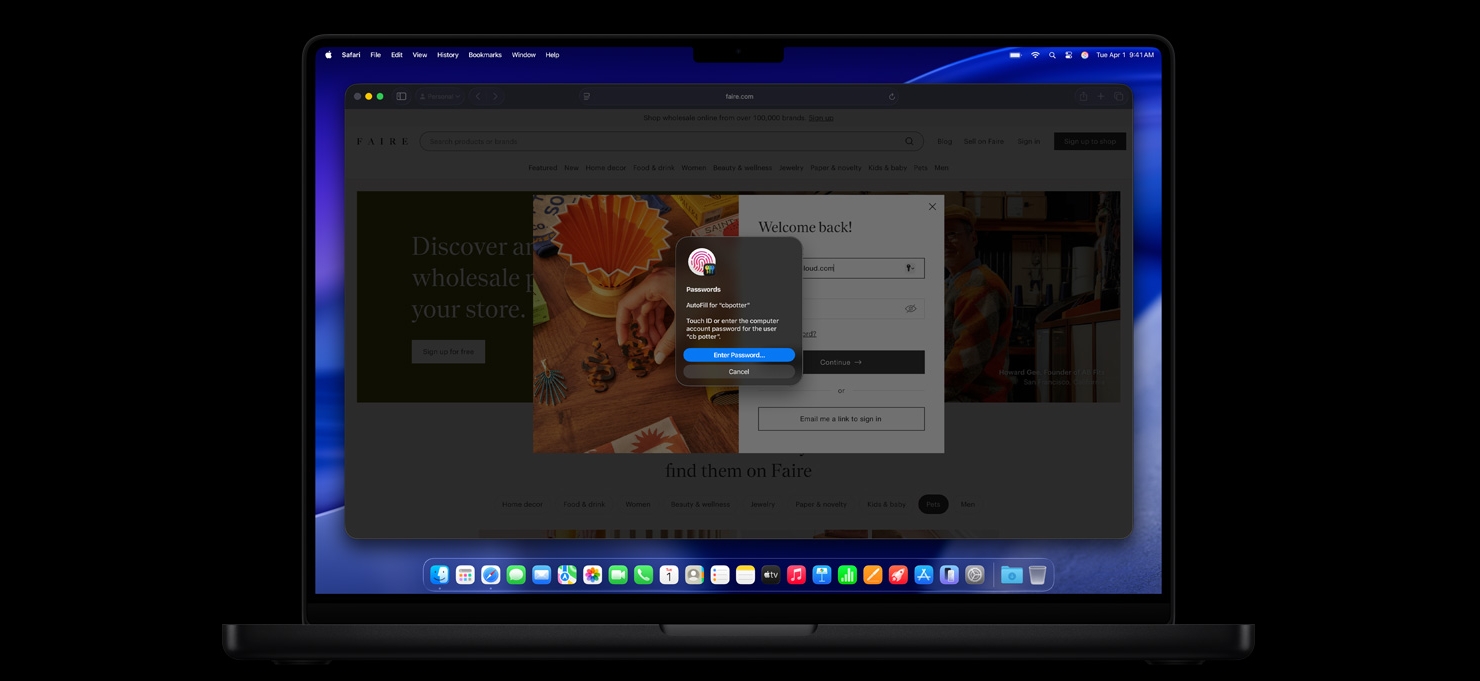
Task: Open FaceTime app in the Dock
Action: pyautogui.click(x=618, y=575)
